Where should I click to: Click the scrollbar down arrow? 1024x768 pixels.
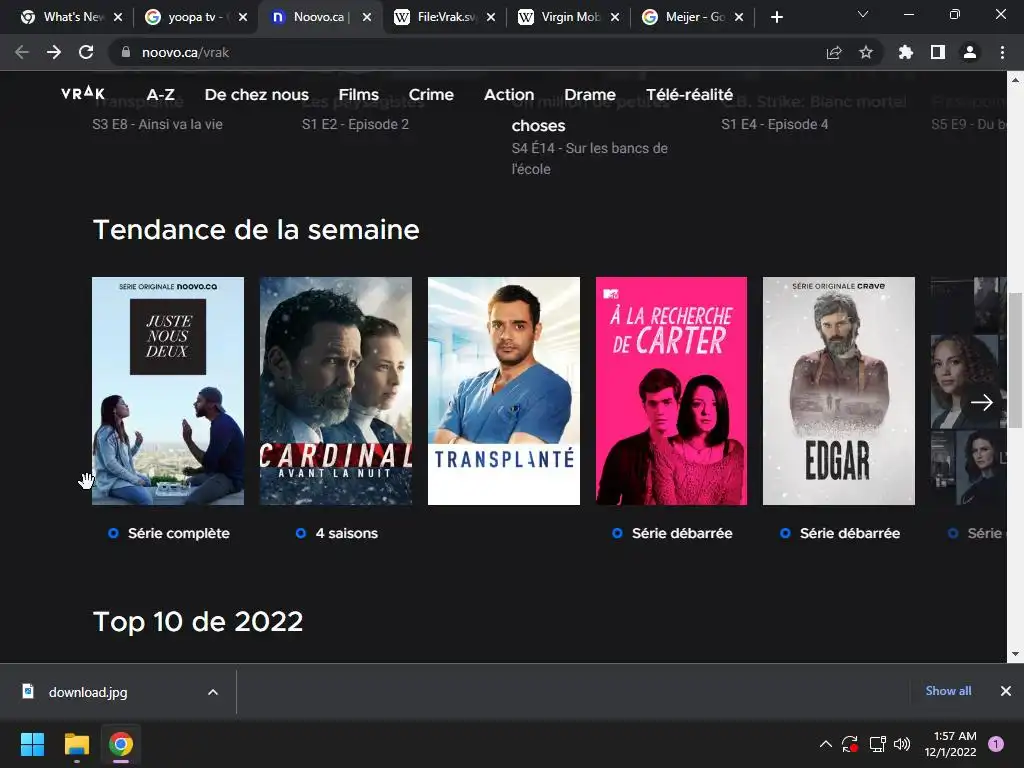click(1015, 654)
